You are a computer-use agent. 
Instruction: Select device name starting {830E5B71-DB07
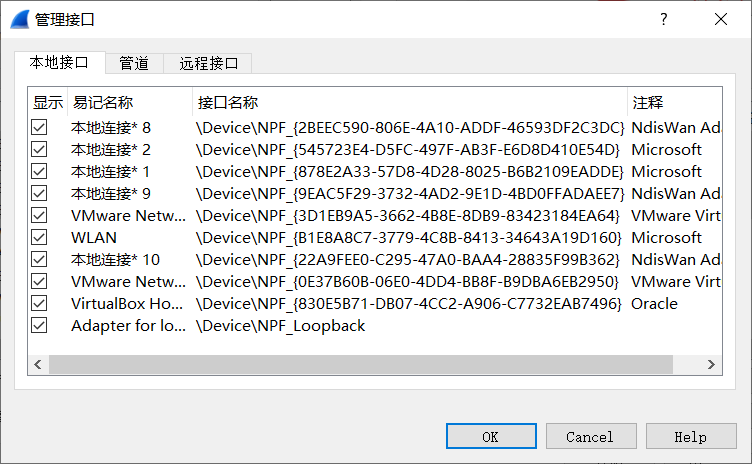pos(409,304)
